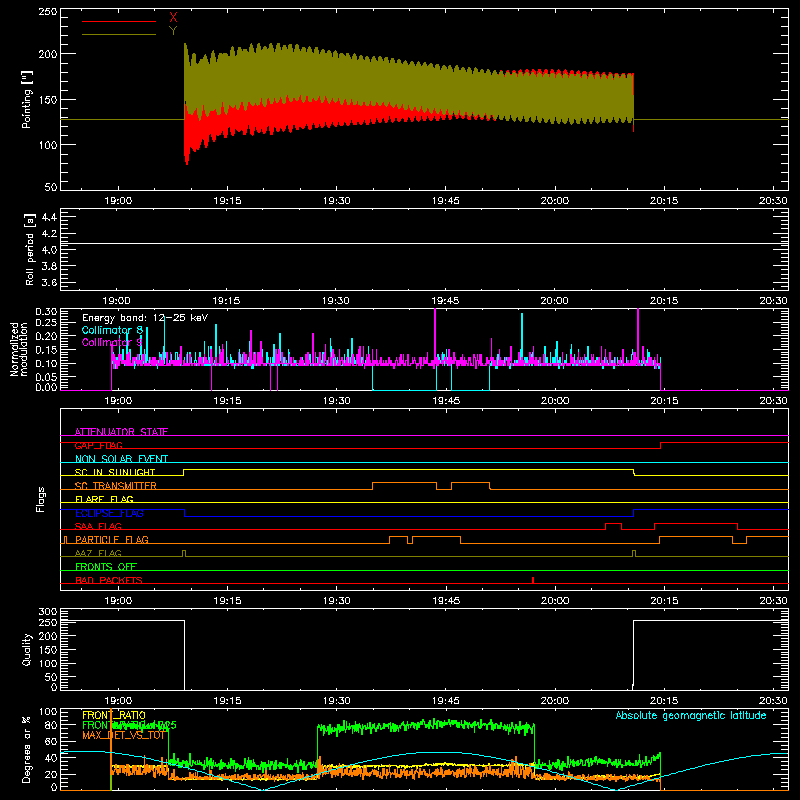Click the orange MAX_DET_VS_TOT legend label

click(124, 735)
